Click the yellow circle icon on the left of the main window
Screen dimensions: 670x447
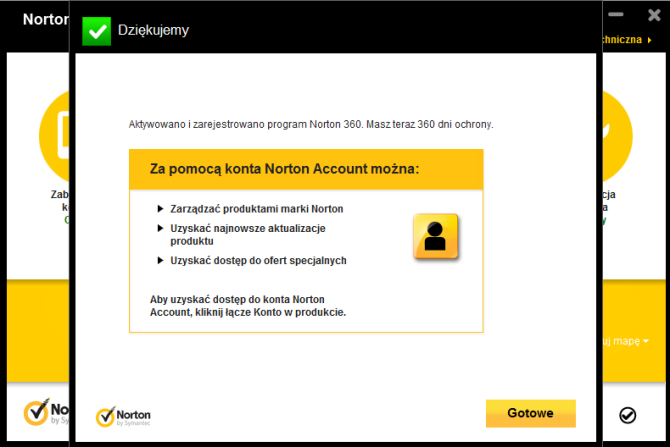pyautogui.click(x=54, y=136)
